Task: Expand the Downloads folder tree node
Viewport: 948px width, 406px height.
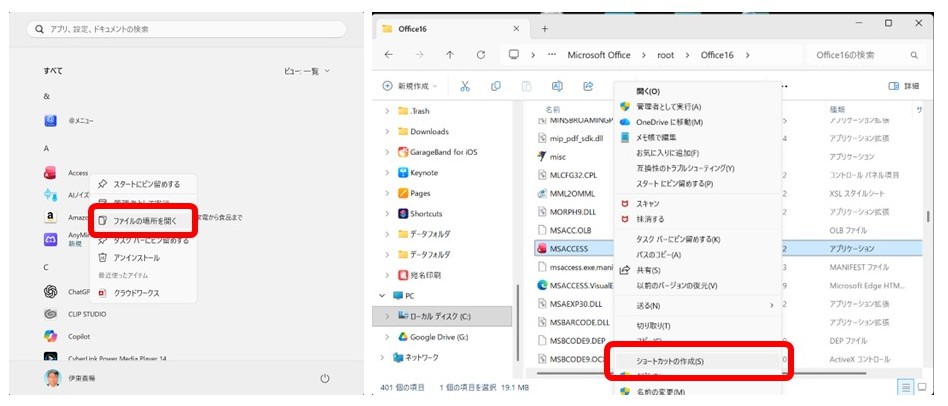Action: pyautogui.click(x=388, y=131)
